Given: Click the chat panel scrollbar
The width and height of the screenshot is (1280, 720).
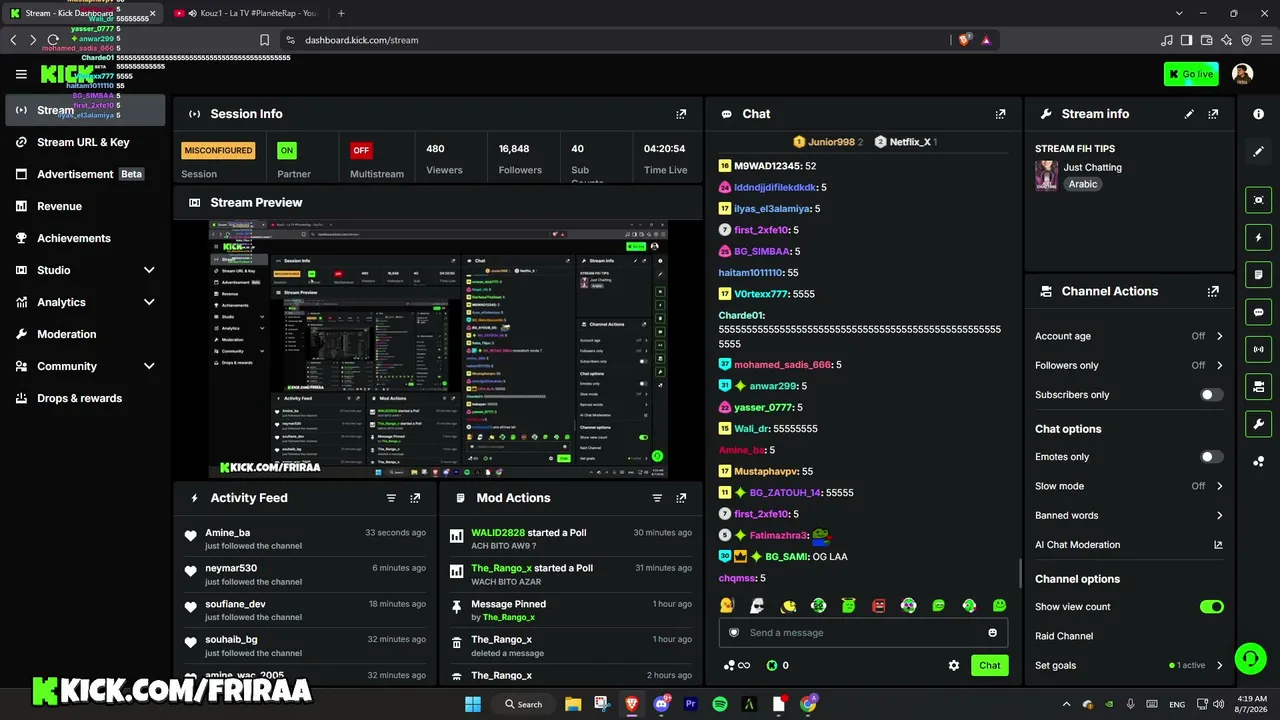Looking at the screenshot, I should (1020, 573).
